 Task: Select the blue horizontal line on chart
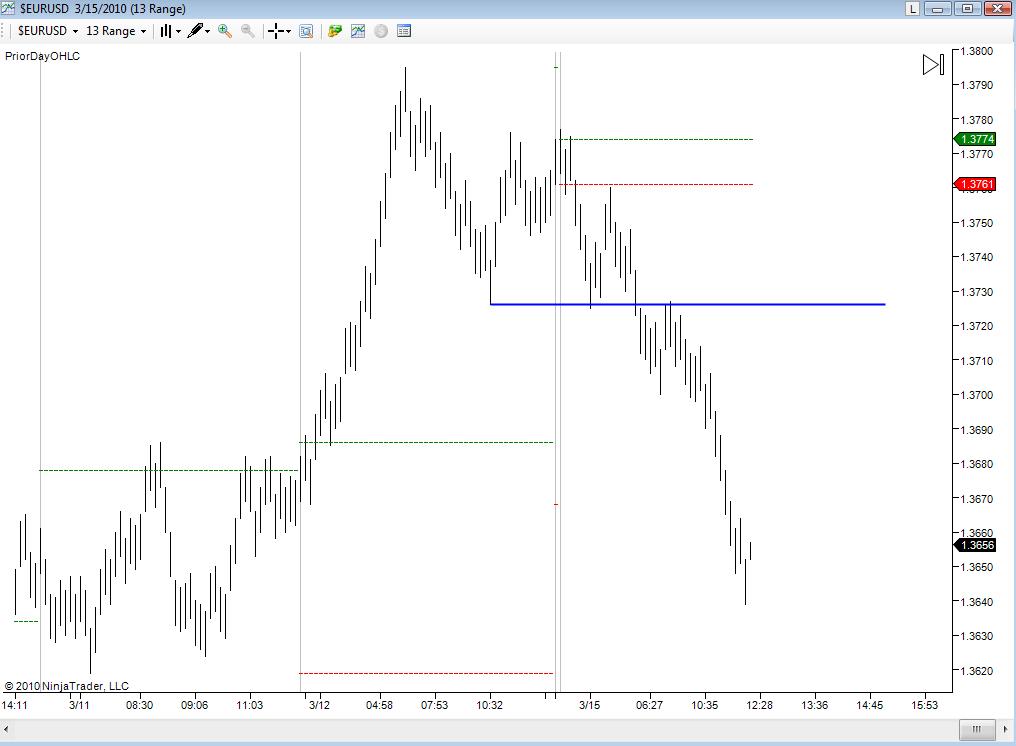687,304
